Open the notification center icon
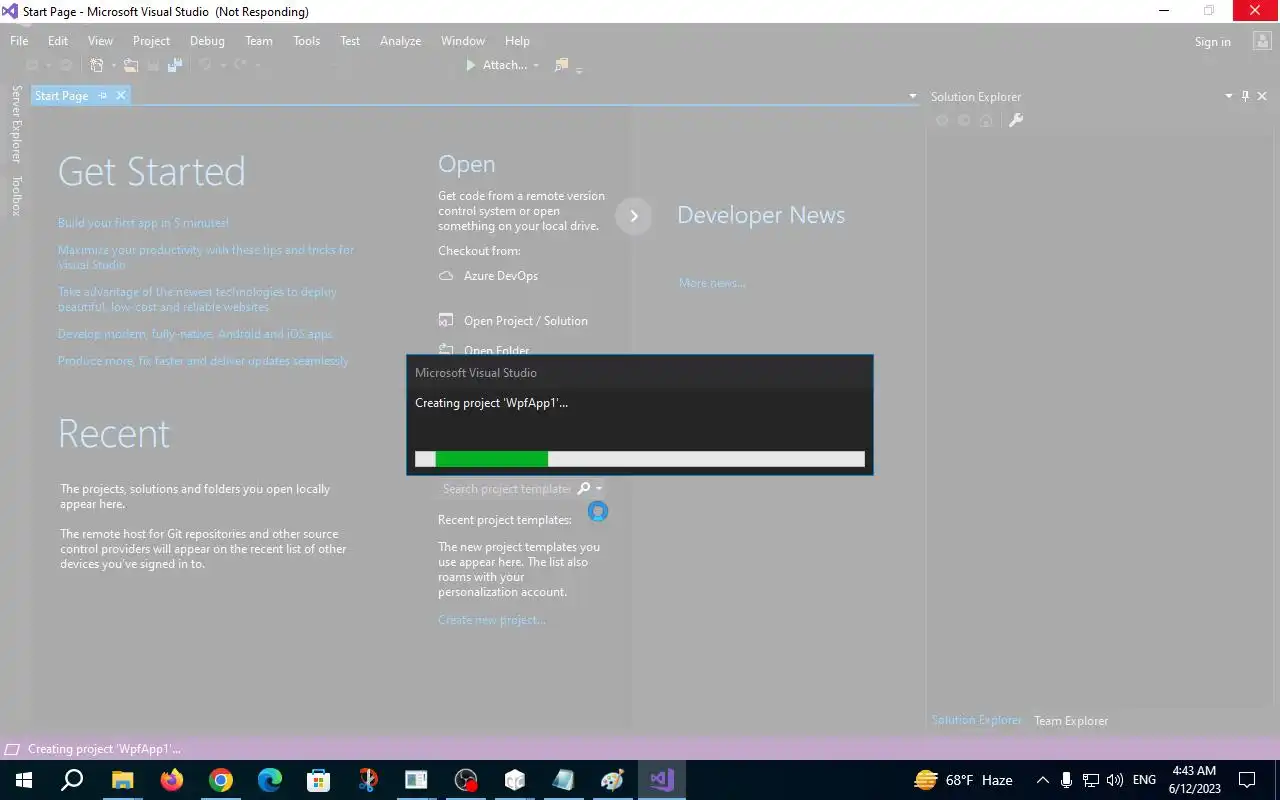The image size is (1280, 800). [x=1247, y=780]
